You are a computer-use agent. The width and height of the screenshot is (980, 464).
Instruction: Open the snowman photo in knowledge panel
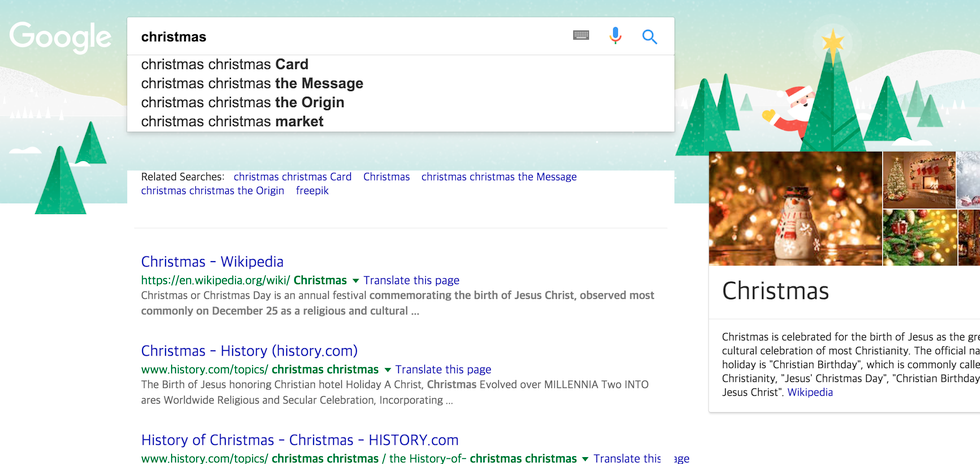pos(795,208)
